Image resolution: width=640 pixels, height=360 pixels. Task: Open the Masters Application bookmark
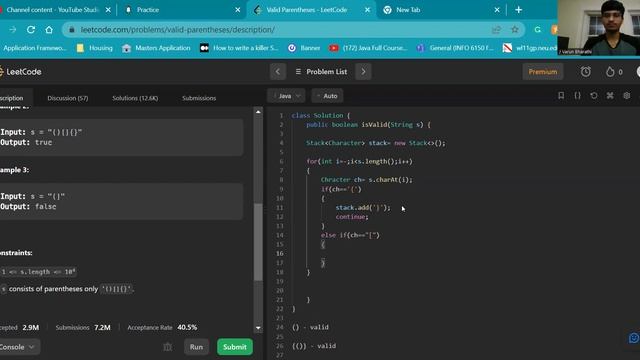tap(157, 48)
